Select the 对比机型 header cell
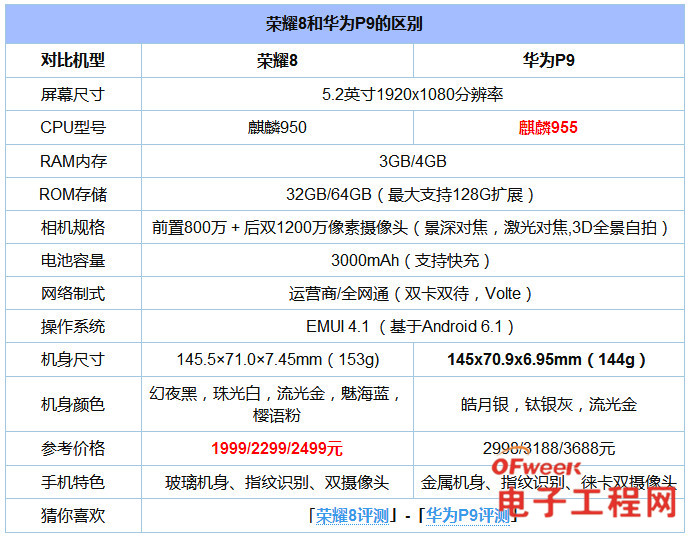Viewport: 689px width, 536px height. pyautogui.click(x=73, y=60)
